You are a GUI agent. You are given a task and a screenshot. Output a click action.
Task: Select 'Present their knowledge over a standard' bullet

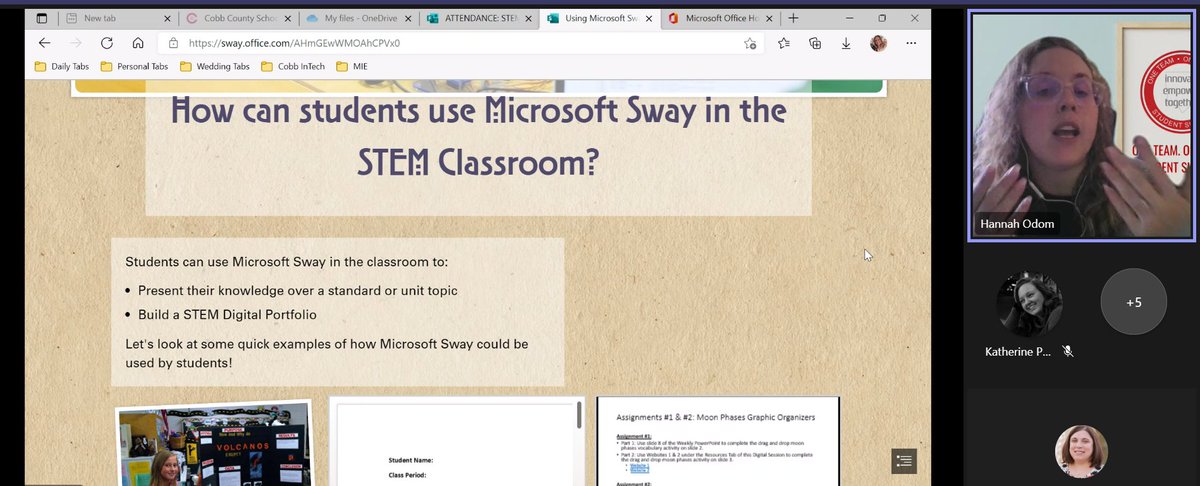click(299, 290)
